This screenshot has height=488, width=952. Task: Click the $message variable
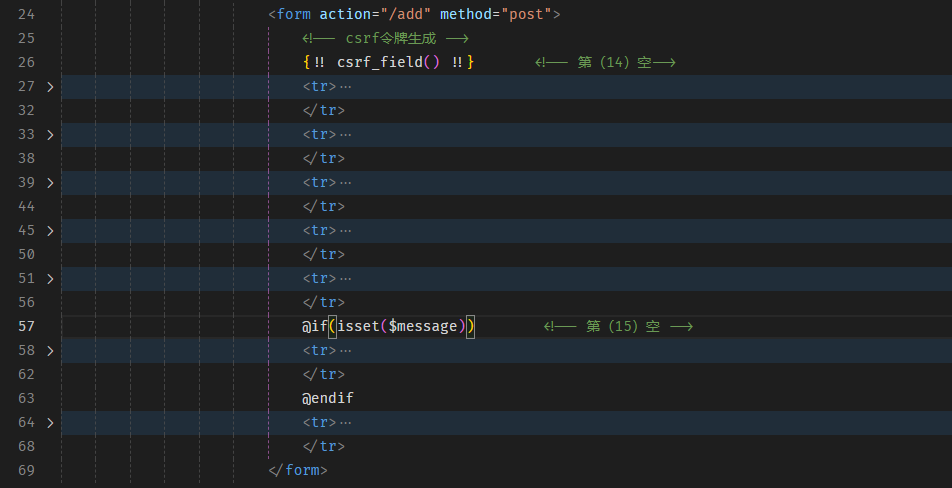click(423, 327)
